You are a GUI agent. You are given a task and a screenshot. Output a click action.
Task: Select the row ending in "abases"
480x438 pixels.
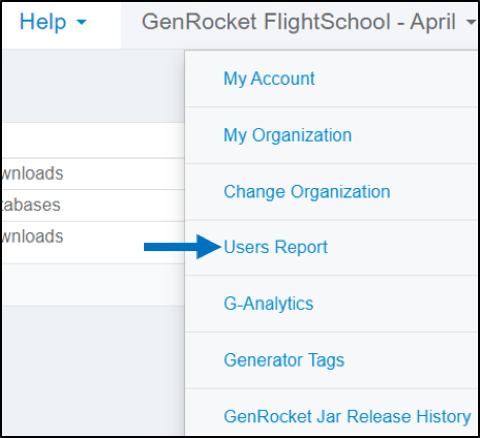[x=93, y=205]
